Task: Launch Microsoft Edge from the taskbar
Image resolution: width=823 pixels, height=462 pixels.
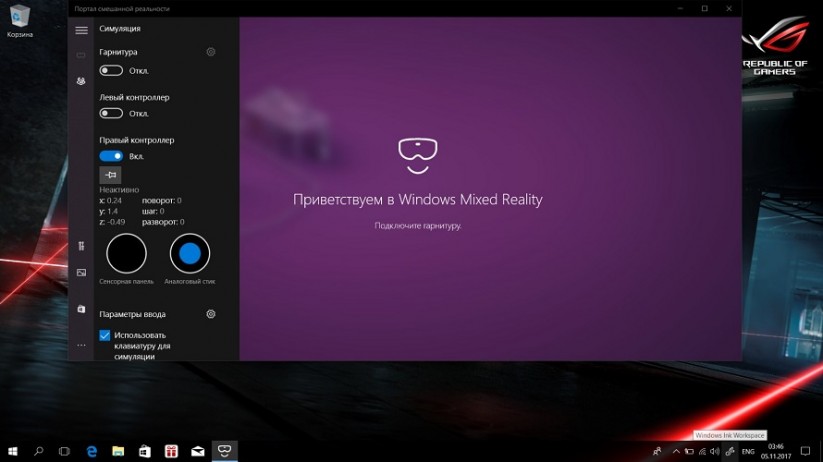Action: pos(91,451)
